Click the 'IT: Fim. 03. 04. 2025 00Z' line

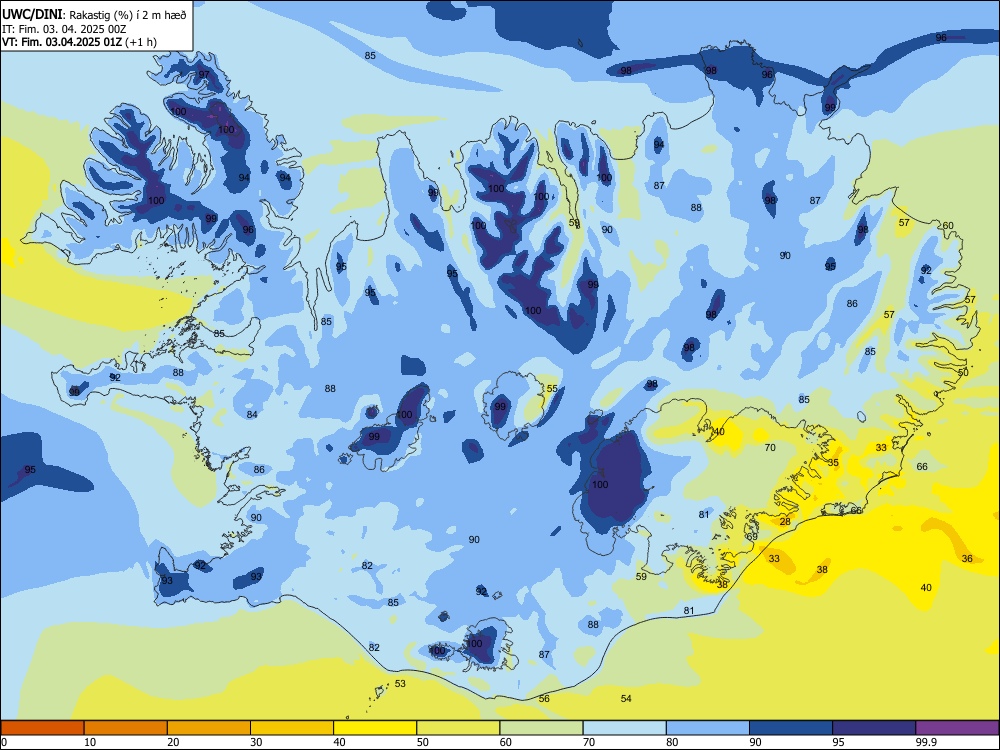click(64, 29)
